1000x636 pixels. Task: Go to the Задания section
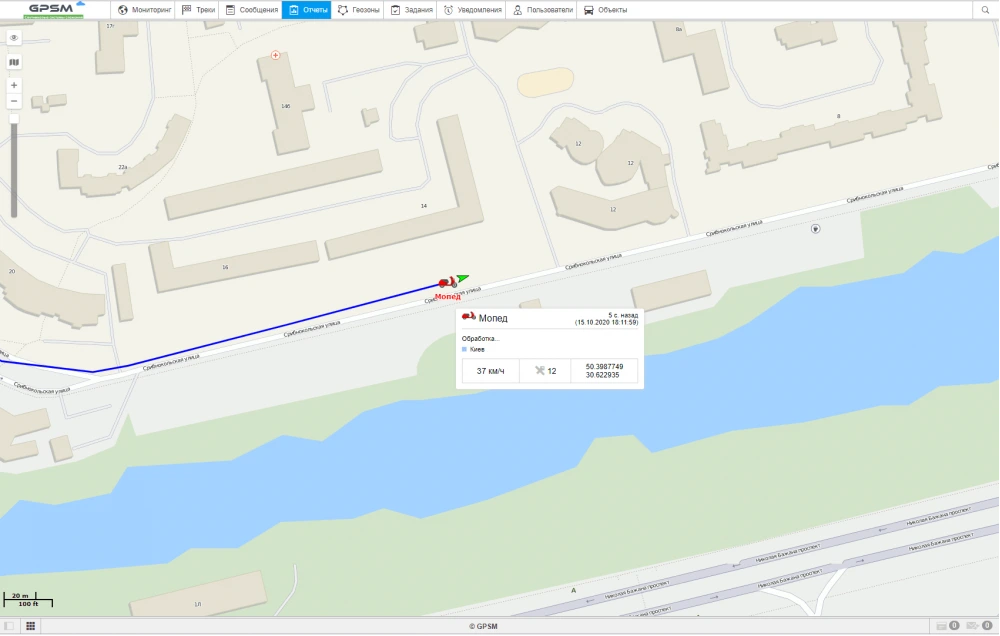(x=411, y=10)
